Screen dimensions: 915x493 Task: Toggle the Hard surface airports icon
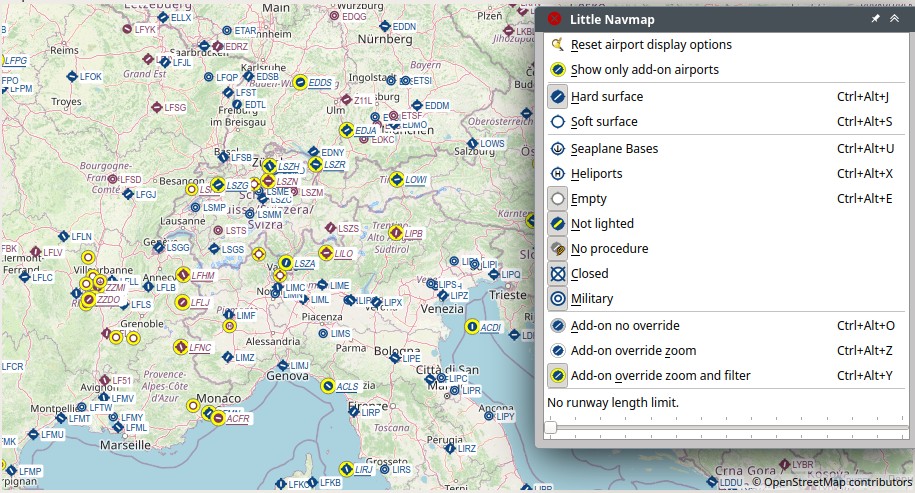click(x=558, y=96)
